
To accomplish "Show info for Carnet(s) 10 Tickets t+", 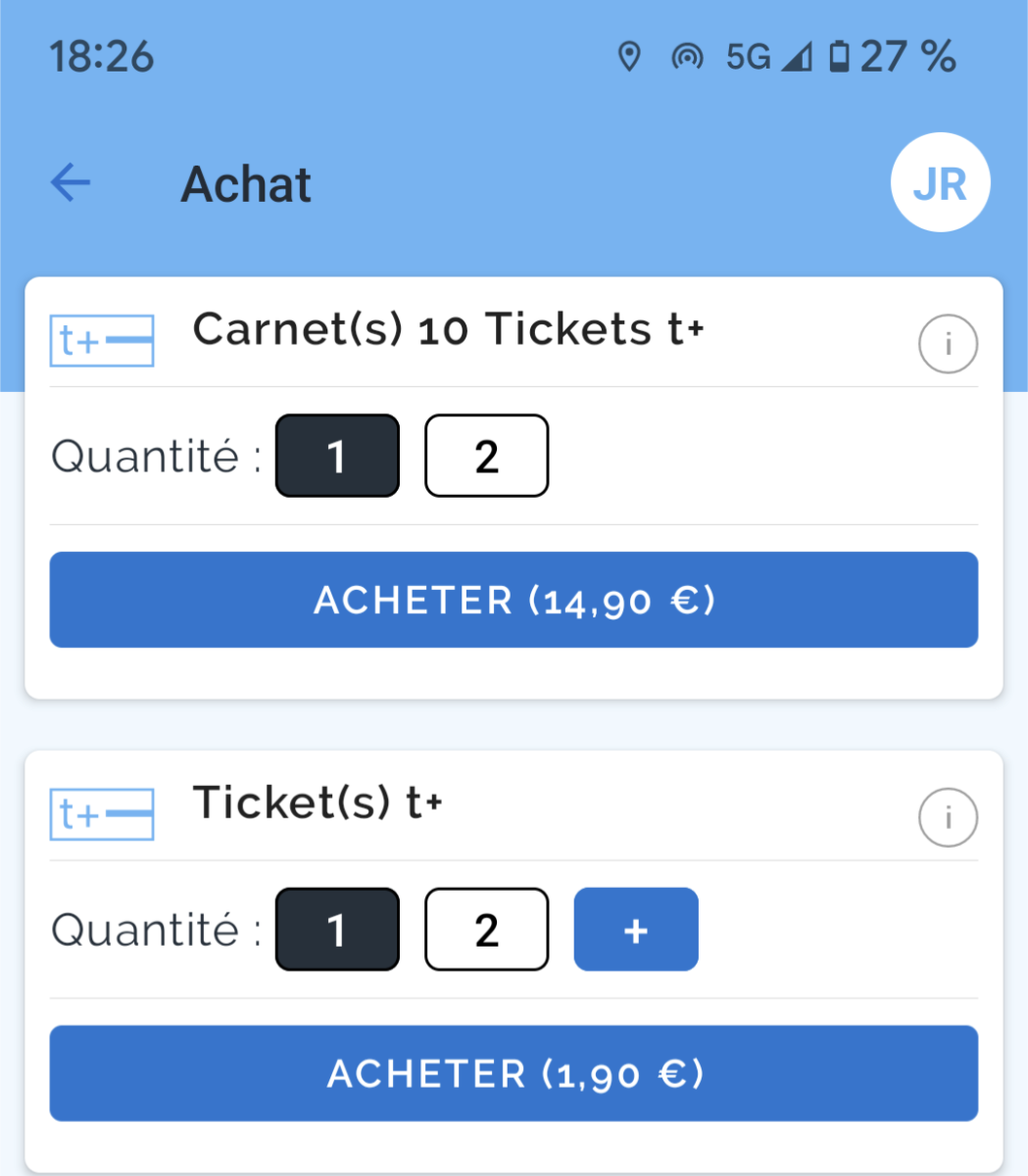I will (948, 344).
